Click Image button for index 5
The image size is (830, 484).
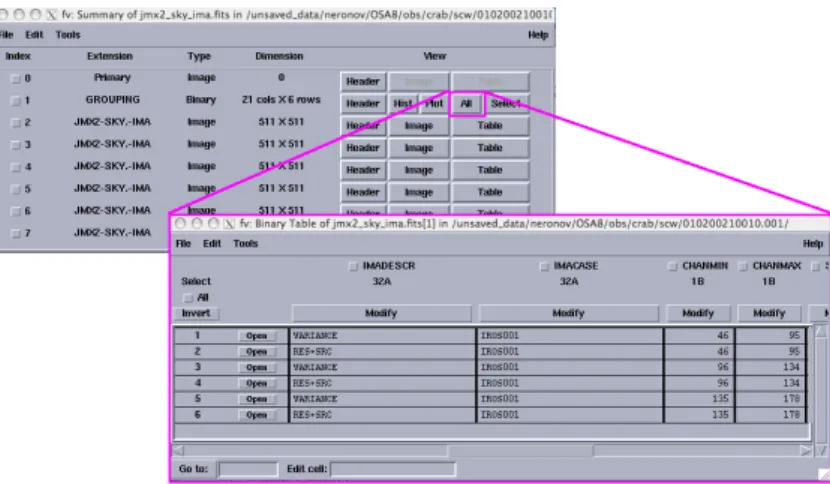point(419,192)
